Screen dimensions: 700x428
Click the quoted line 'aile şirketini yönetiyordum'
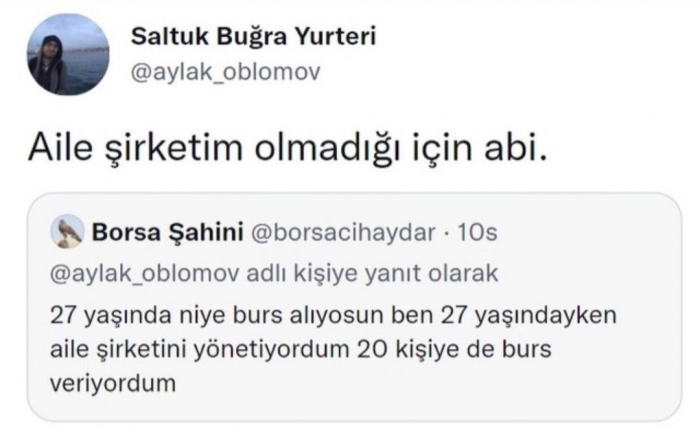coord(199,349)
